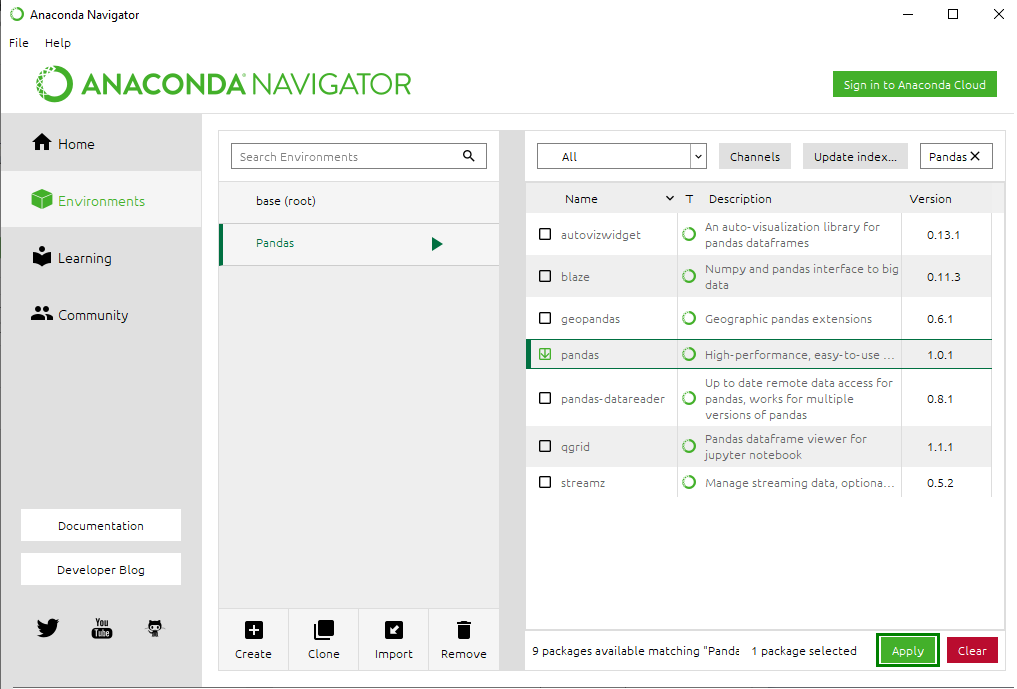Switch to the Learning tab
Image resolution: width=1017 pixels, height=689 pixels.
point(84,258)
